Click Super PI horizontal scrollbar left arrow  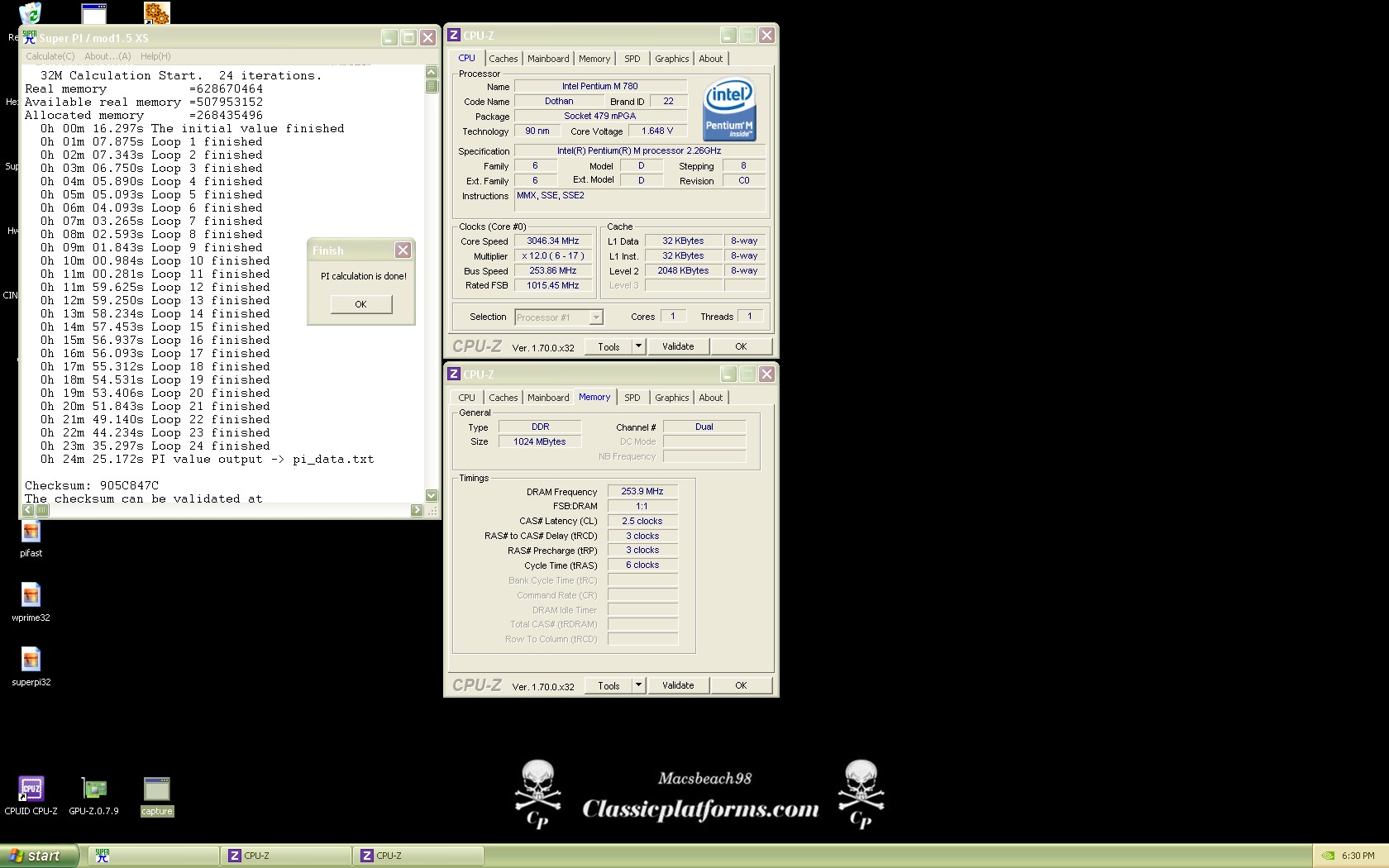pos(29,510)
